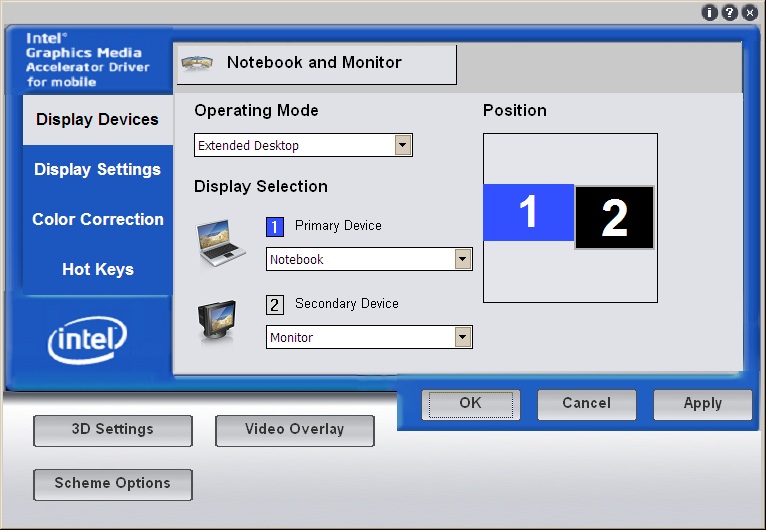Click the Cancel button
This screenshot has height=530, width=766.
(587, 404)
